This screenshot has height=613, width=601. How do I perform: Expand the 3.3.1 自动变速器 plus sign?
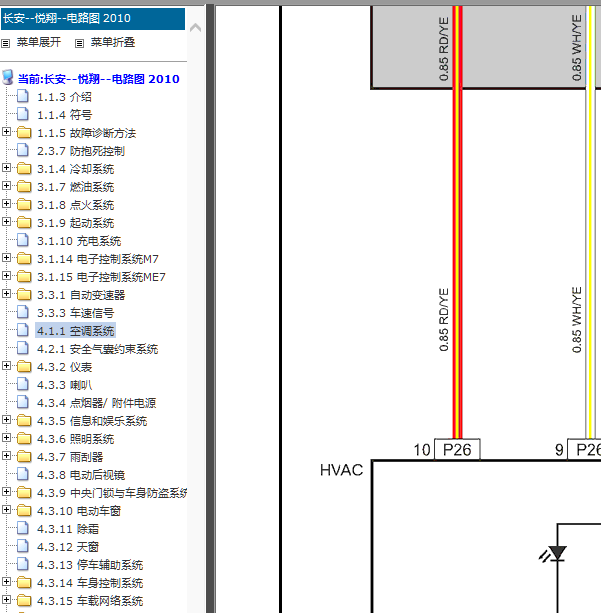click(8, 295)
